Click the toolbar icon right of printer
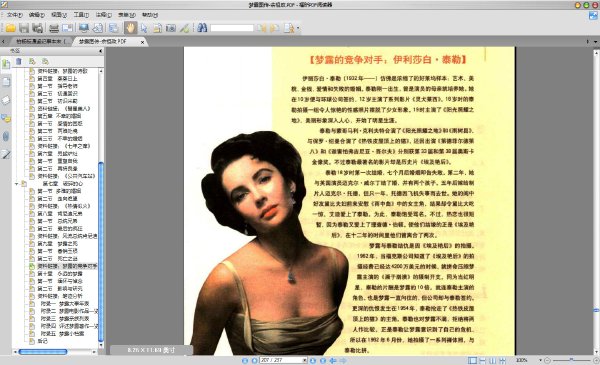The height and width of the screenshot is (365, 600). click(x=67, y=28)
